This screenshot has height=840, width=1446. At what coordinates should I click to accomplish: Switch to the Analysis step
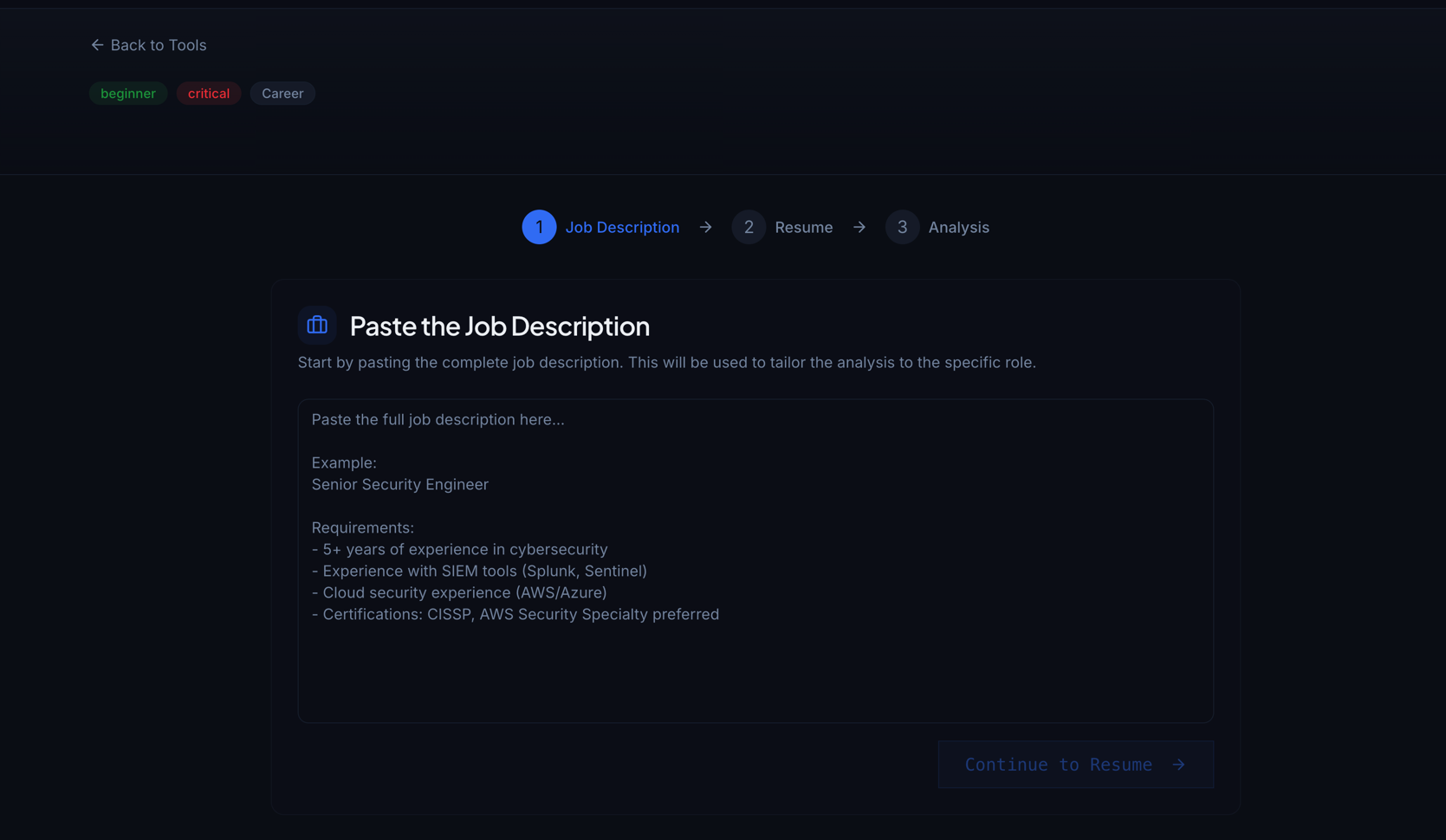click(x=958, y=227)
